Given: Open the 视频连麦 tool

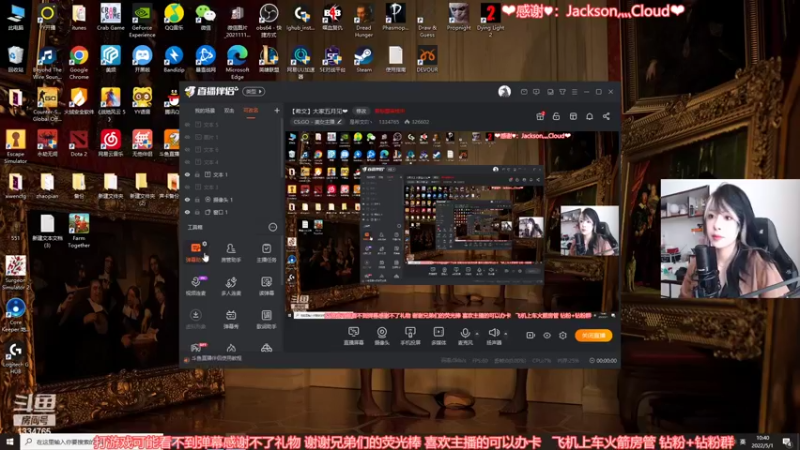Looking at the screenshot, I should tap(195, 286).
